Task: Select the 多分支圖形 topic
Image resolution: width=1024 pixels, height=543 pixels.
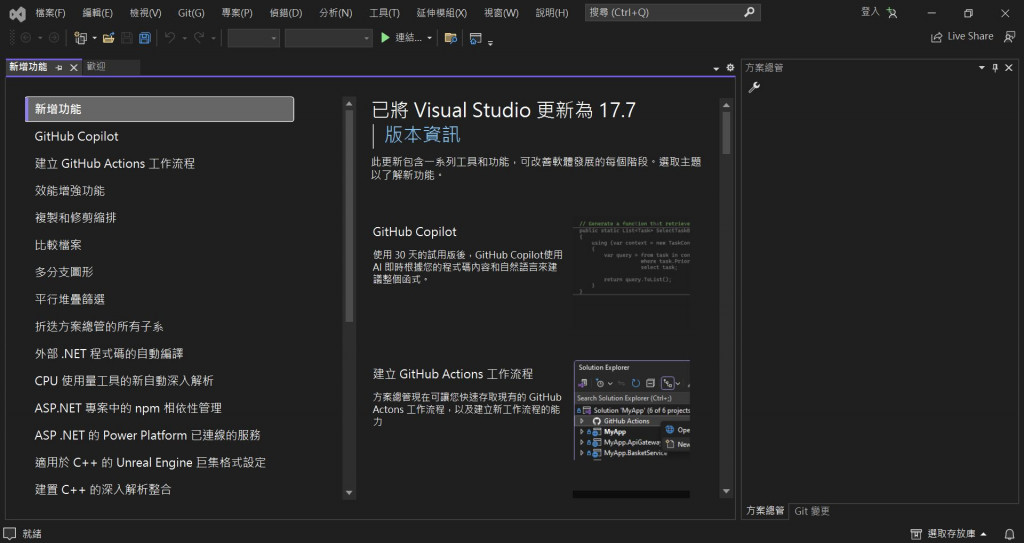Action: (63, 272)
